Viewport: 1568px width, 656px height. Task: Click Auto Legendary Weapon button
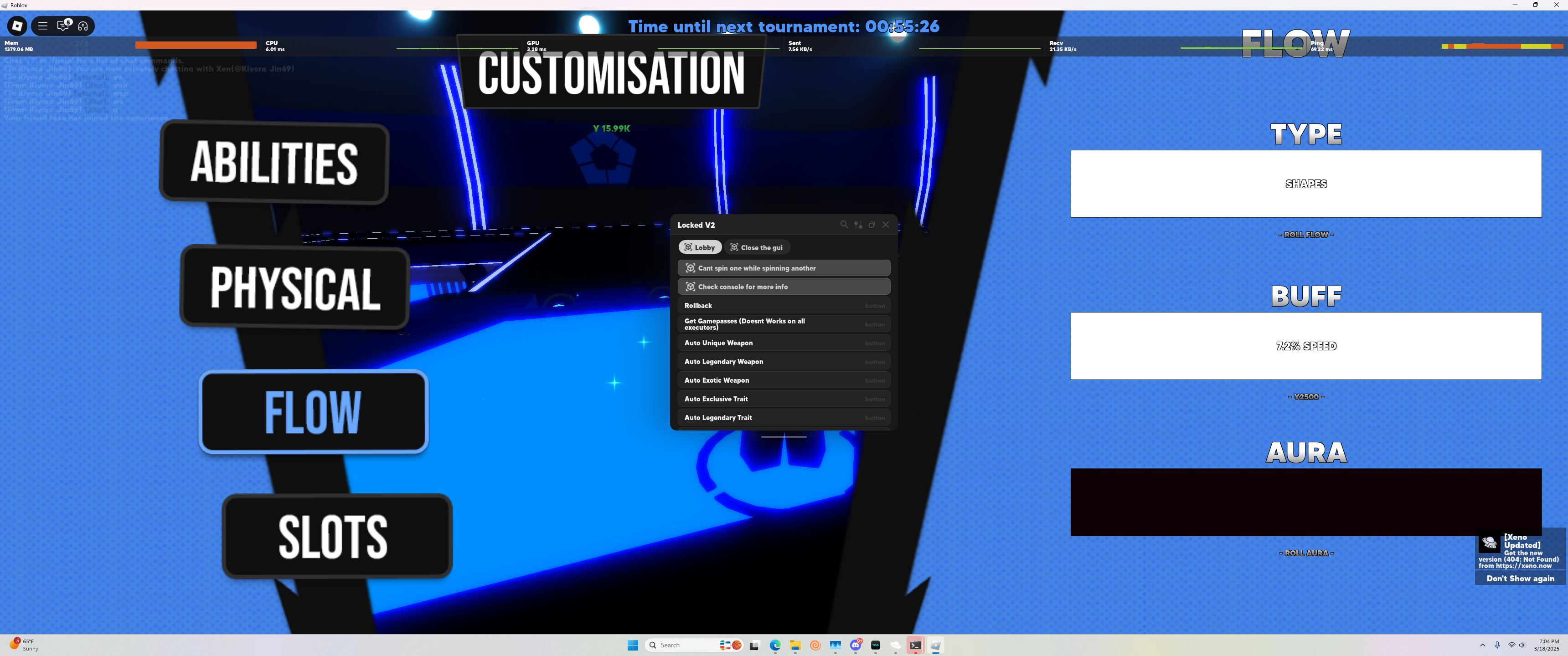tap(784, 361)
